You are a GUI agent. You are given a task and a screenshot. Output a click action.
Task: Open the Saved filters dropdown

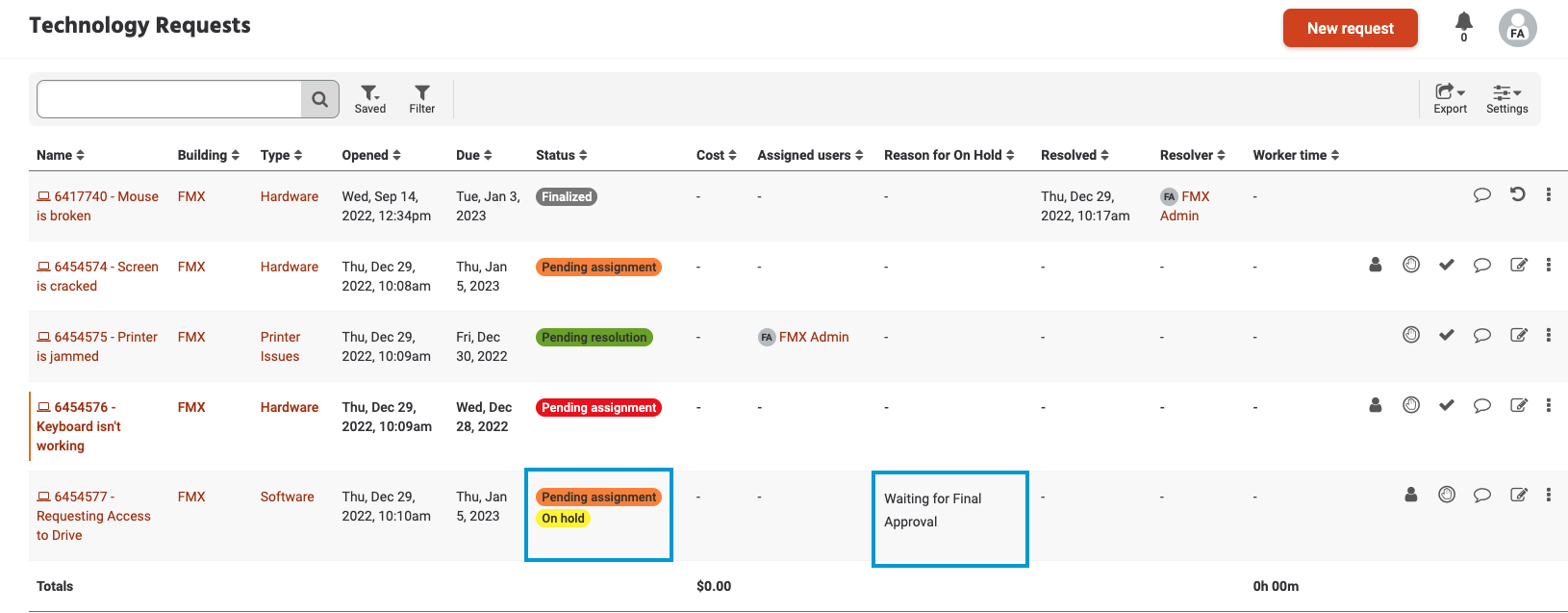[x=370, y=99]
